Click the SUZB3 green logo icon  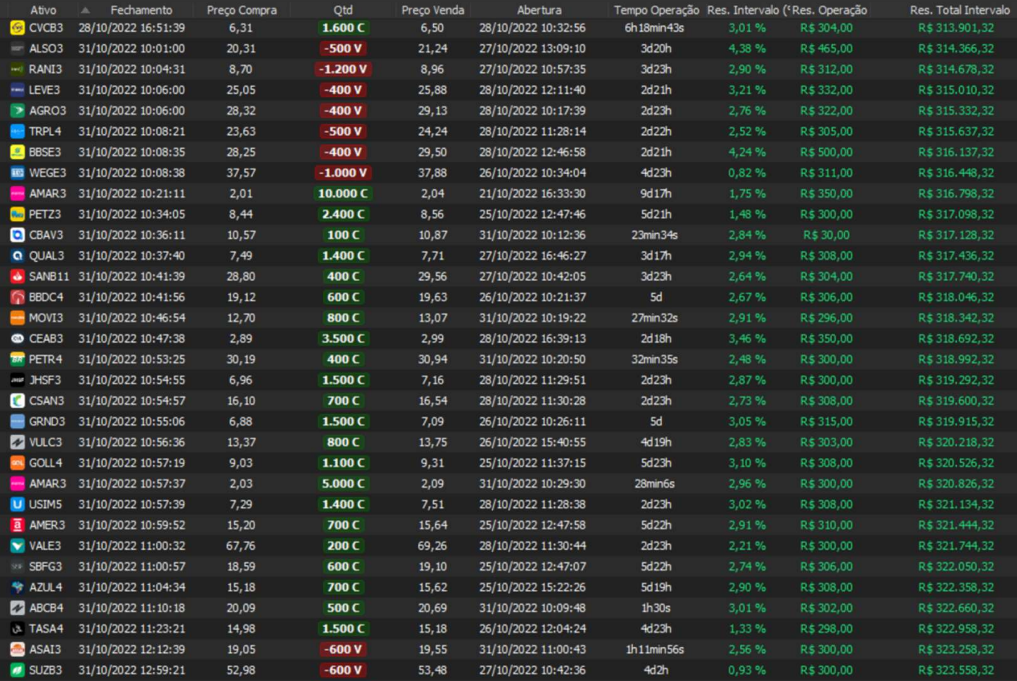tap(17, 670)
